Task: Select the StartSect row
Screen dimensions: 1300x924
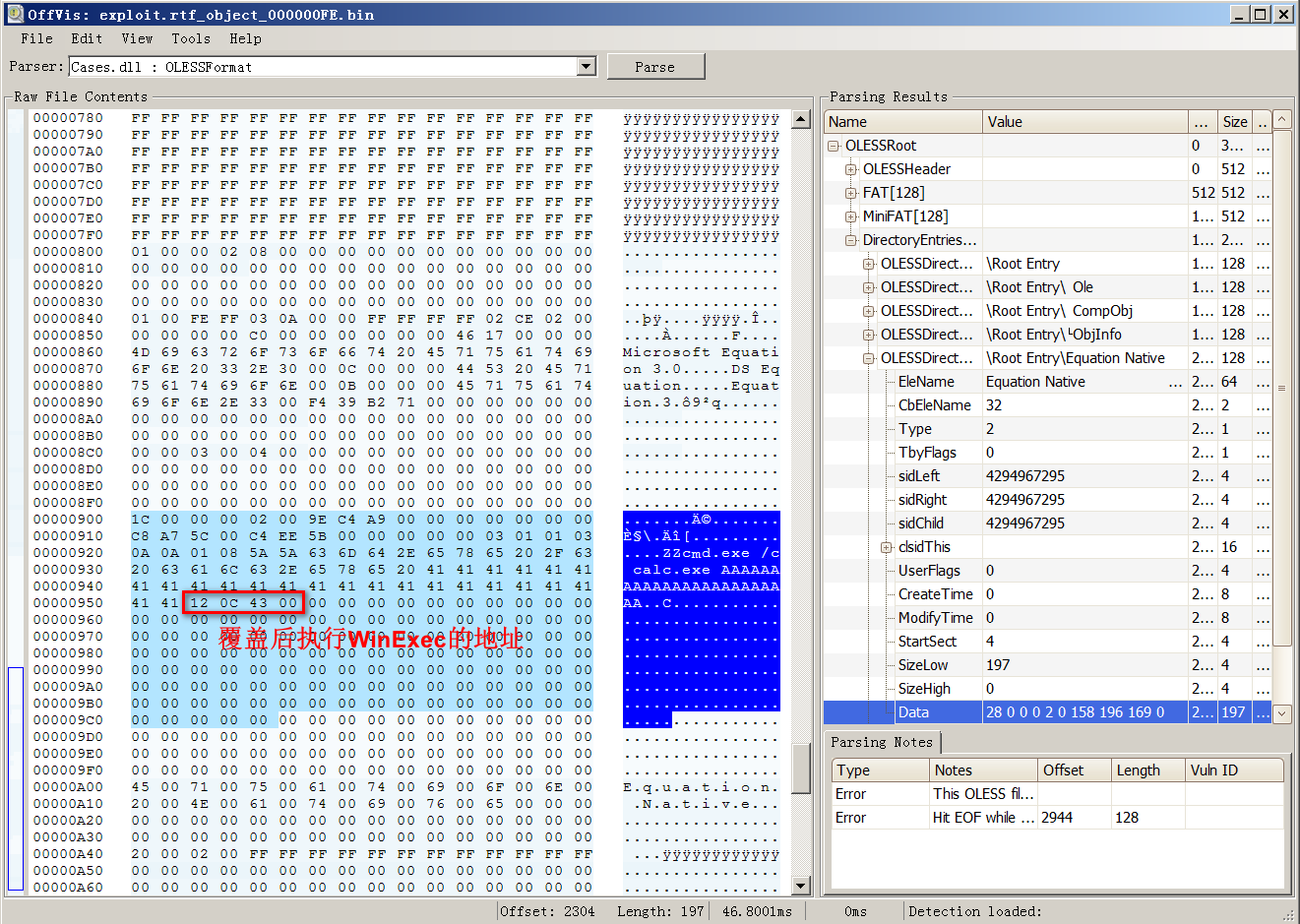Action: [x=1047, y=642]
